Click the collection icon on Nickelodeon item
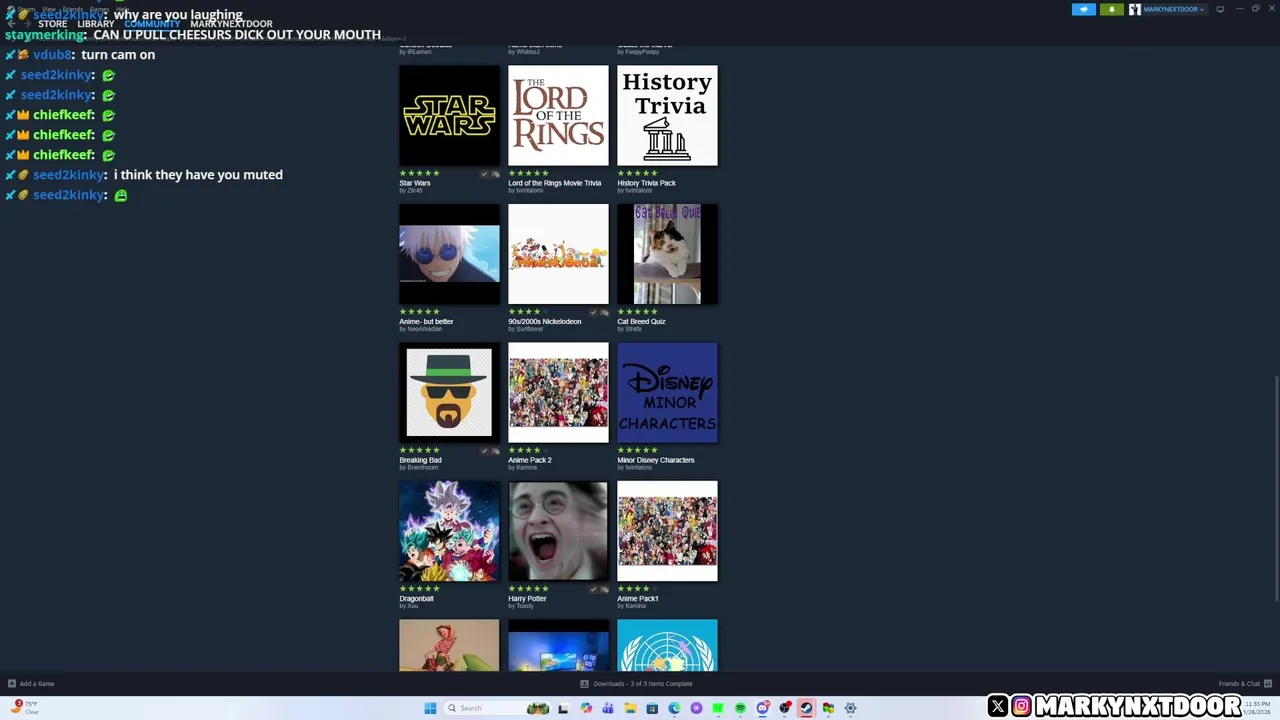Image resolution: width=1280 pixels, height=720 pixels. 604,312
